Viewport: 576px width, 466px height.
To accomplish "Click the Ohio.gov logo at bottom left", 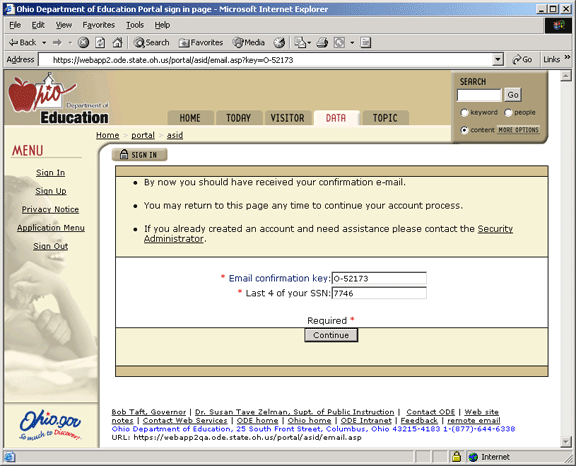I will coord(50,425).
